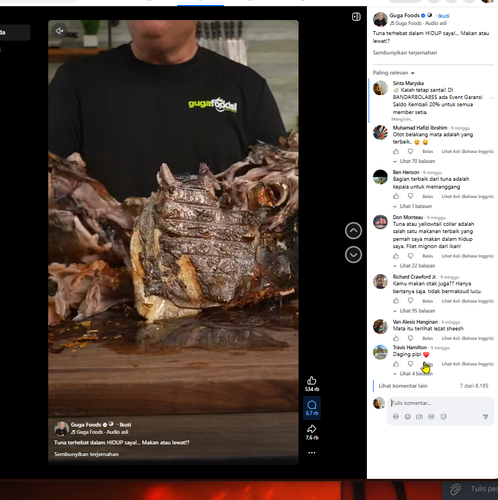Open the paperclip attachment icon at bottom
The image size is (498, 500).
455,489
